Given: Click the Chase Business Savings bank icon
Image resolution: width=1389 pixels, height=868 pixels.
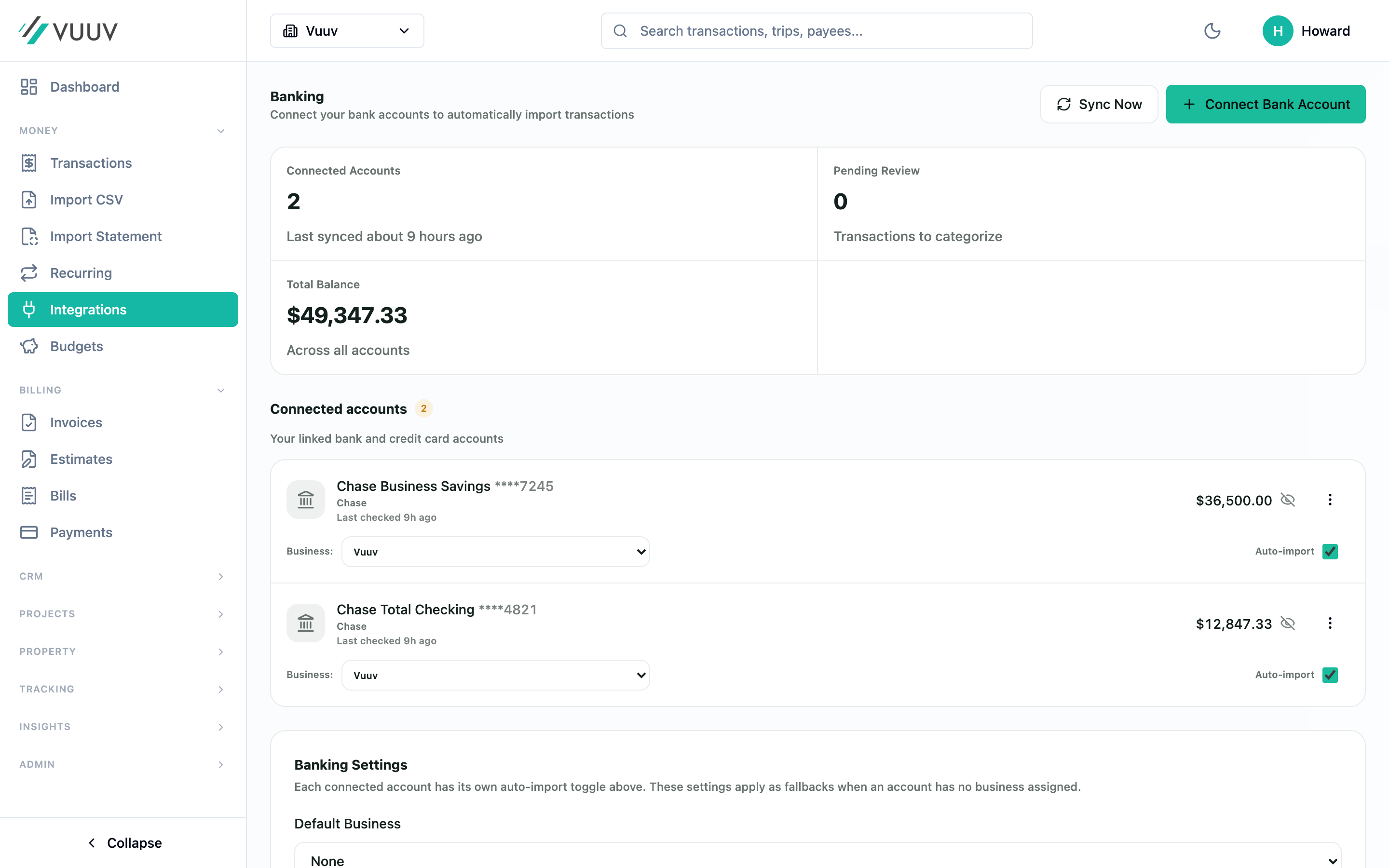Looking at the screenshot, I should coord(306,500).
